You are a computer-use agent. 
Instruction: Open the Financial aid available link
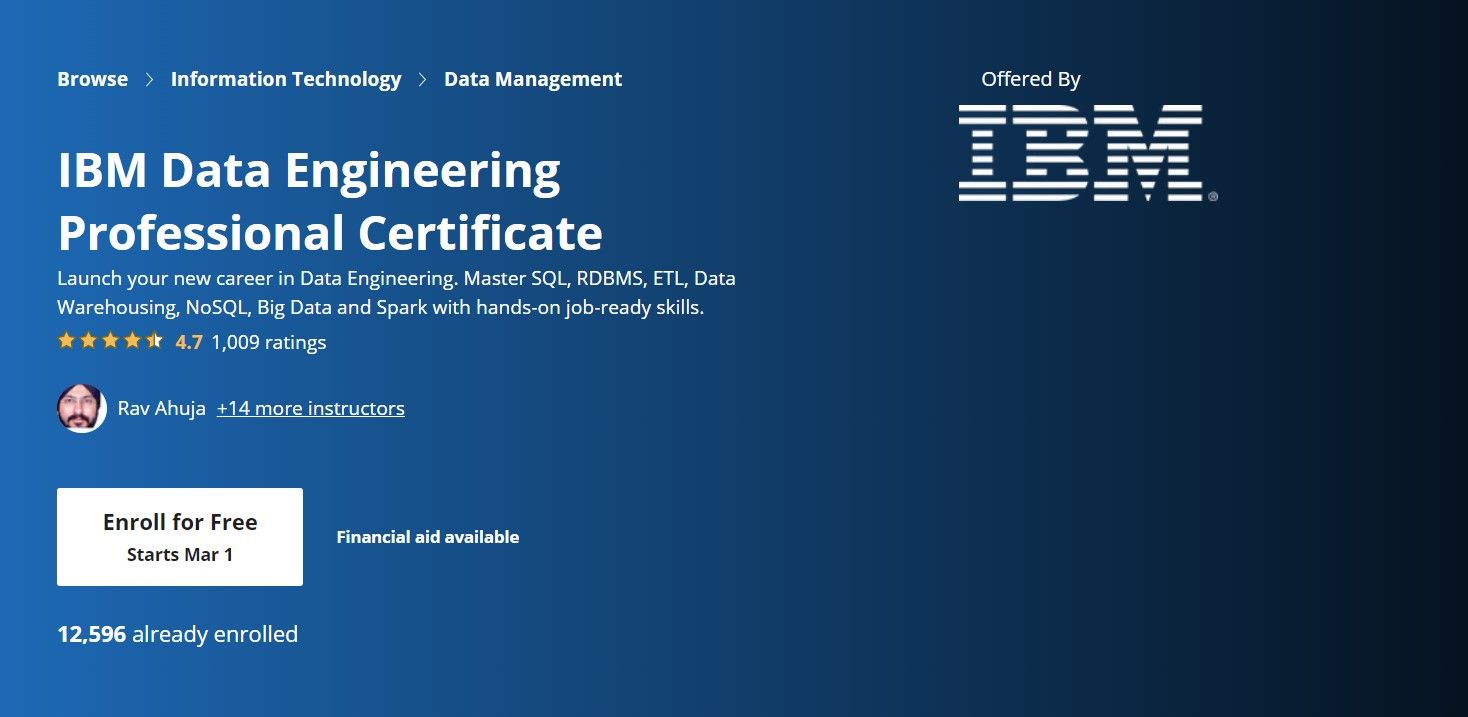(428, 537)
